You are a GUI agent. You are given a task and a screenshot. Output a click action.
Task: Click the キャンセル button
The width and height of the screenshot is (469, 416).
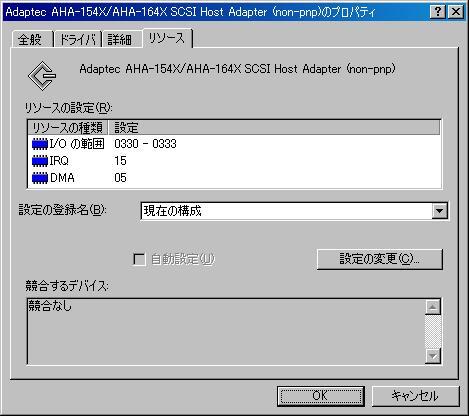pyautogui.click(x=415, y=396)
